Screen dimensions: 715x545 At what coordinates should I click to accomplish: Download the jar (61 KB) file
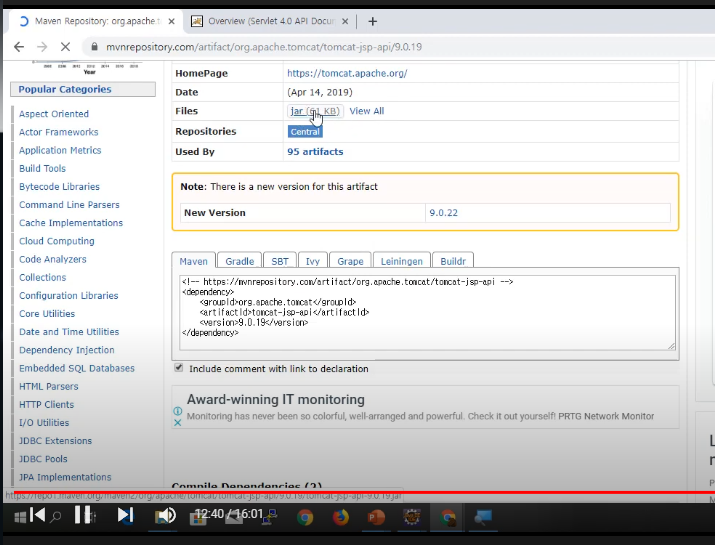click(x=315, y=111)
